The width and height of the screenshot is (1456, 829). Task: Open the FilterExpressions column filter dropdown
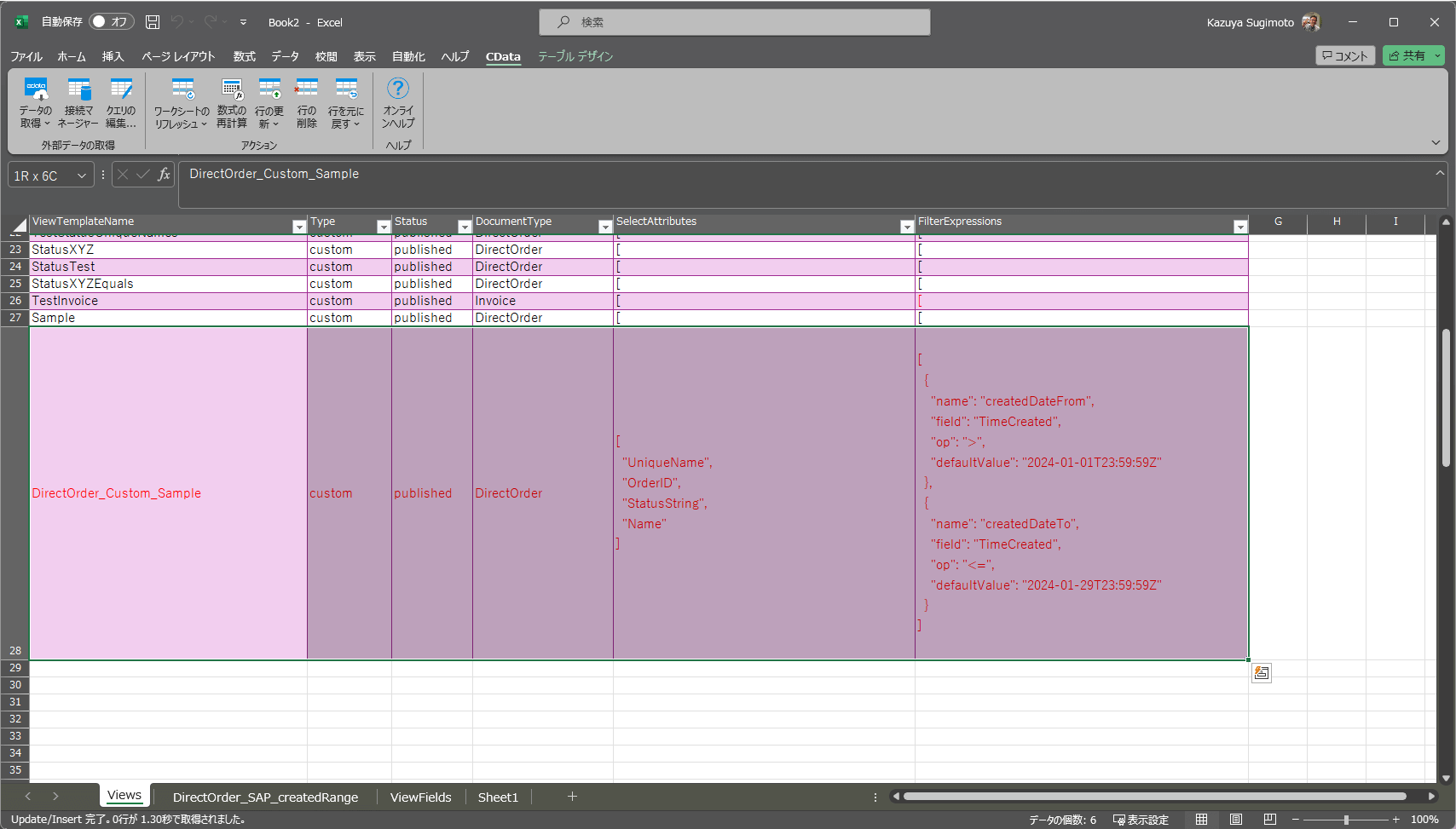tap(1240, 227)
